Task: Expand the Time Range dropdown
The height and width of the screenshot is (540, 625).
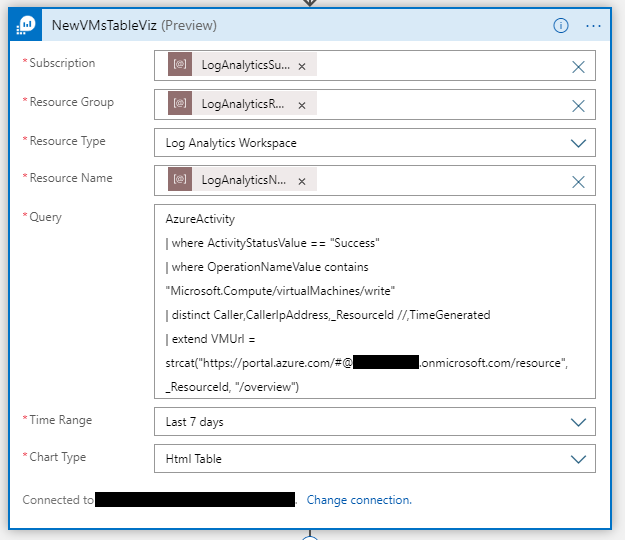Action: click(x=578, y=422)
